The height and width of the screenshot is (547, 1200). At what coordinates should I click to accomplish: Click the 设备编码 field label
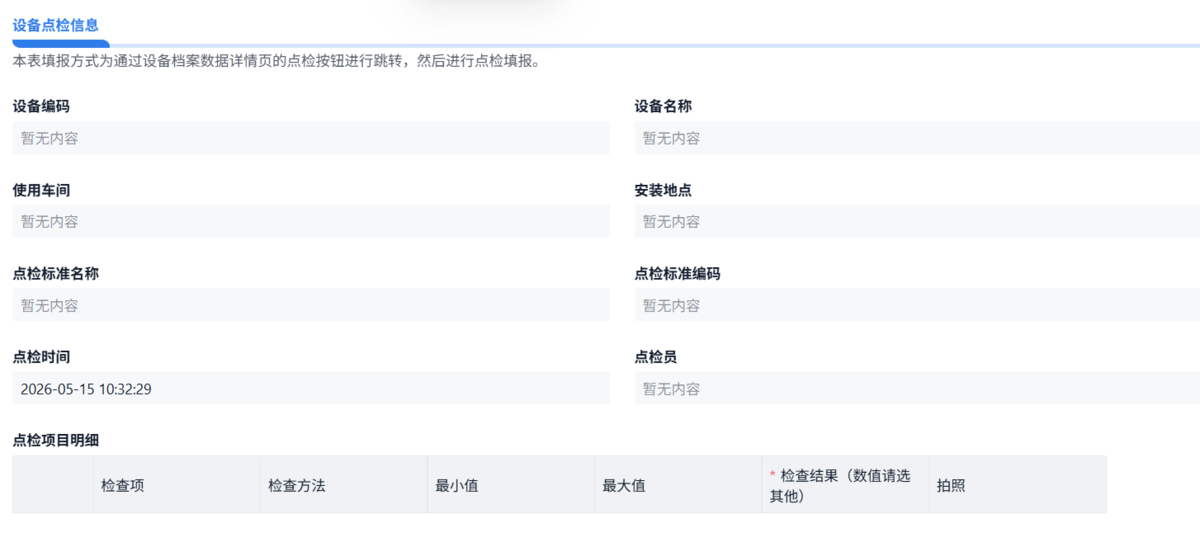[41, 106]
